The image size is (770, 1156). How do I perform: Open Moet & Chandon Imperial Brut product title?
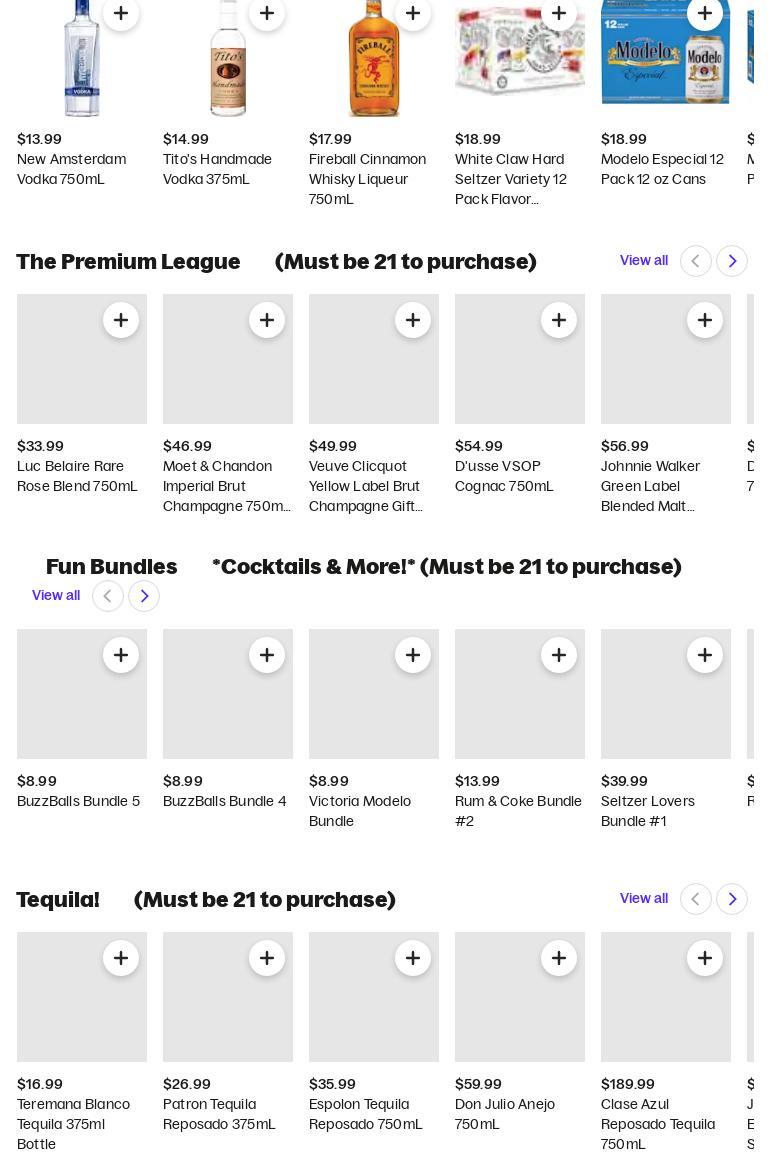226,486
